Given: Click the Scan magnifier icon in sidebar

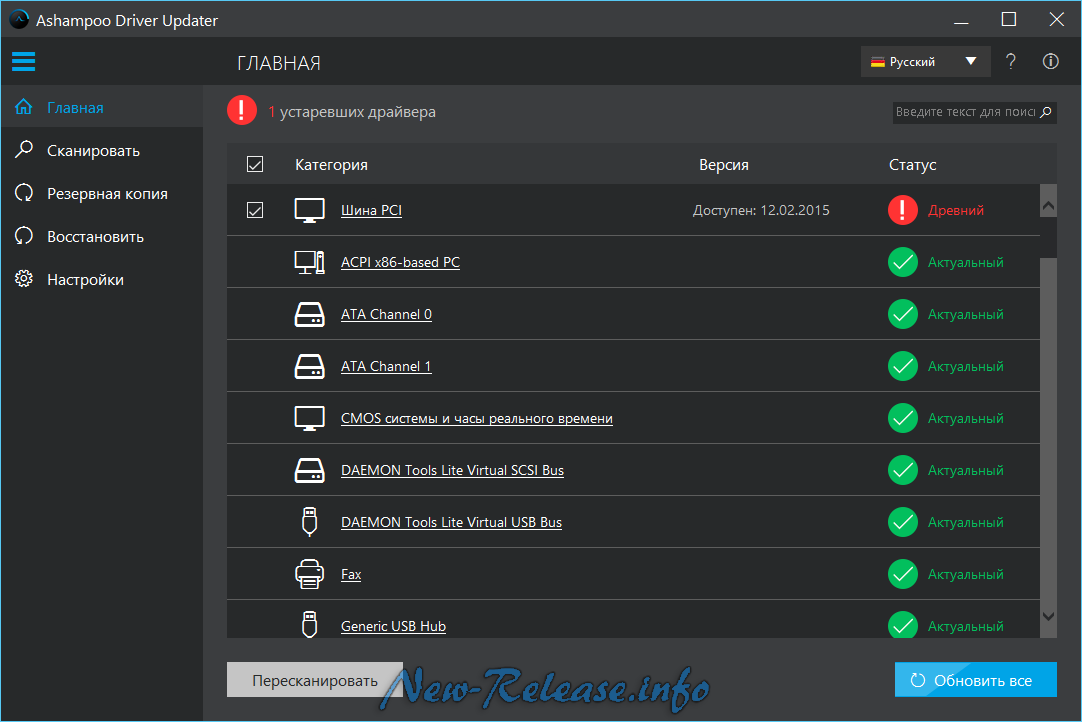Looking at the screenshot, I should [x=24, y=149].
